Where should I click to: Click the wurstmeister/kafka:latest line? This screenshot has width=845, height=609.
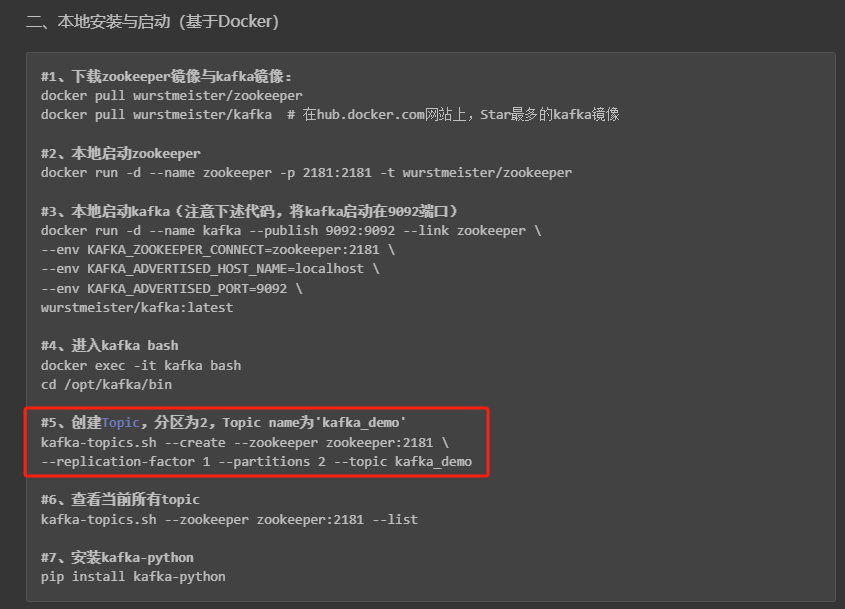(x=137, y=307)
